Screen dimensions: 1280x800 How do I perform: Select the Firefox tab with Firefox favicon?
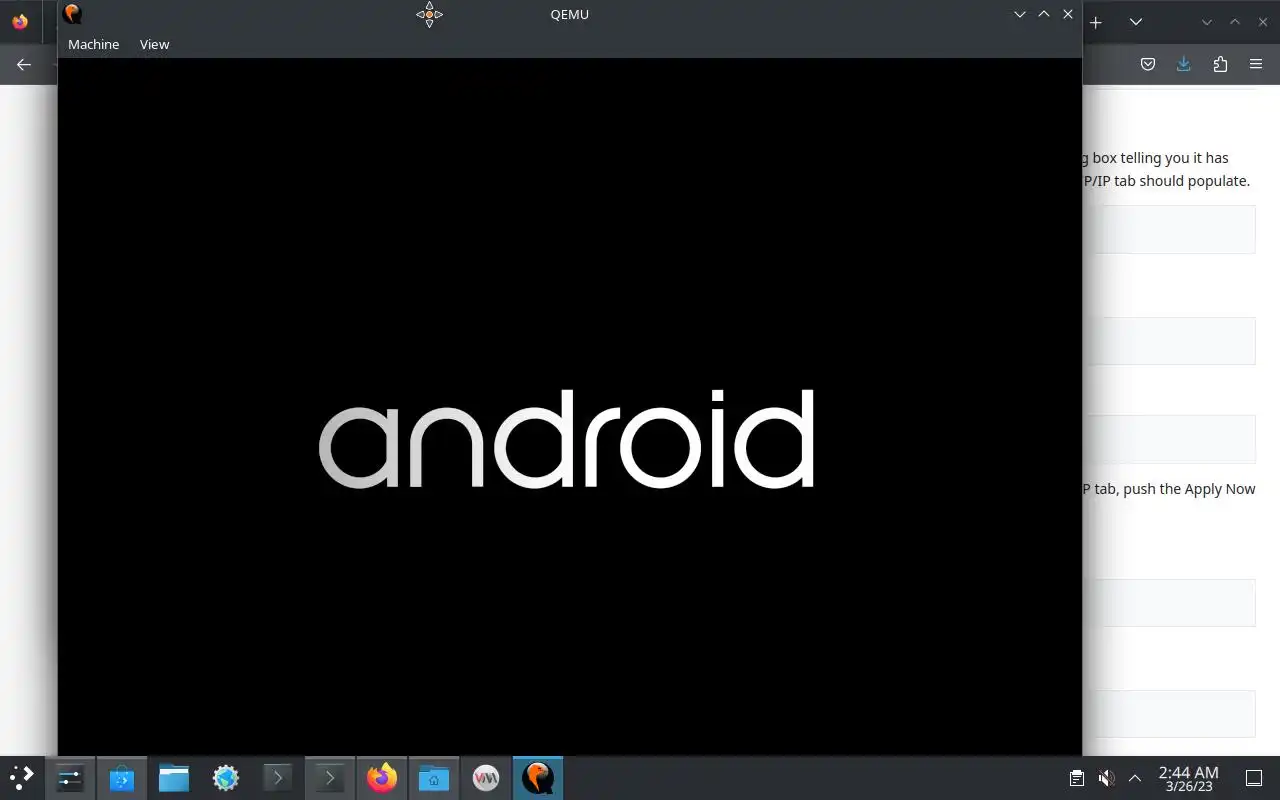click(20, 22)
